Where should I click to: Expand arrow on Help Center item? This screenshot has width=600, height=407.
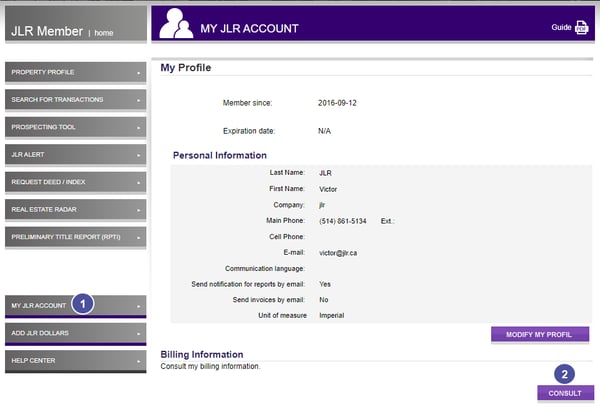pos(139,361)
